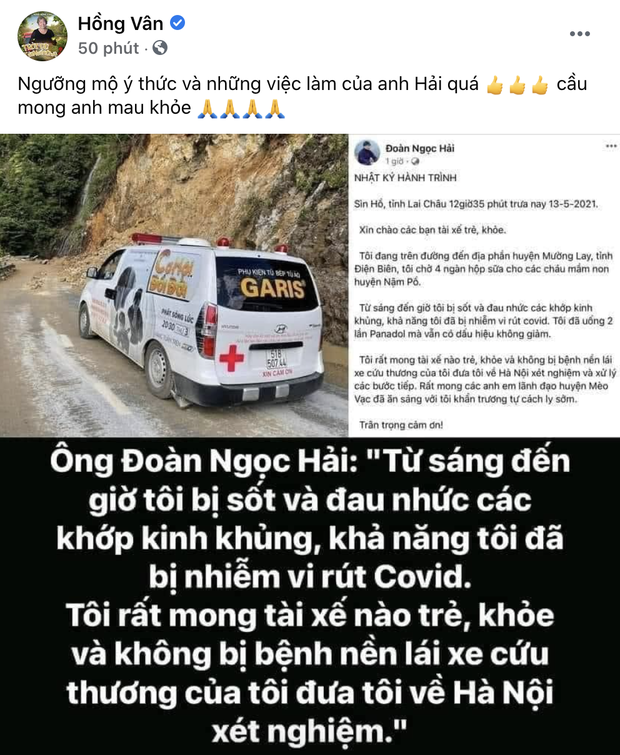Open the post options three-dot menu

[580, 34]
